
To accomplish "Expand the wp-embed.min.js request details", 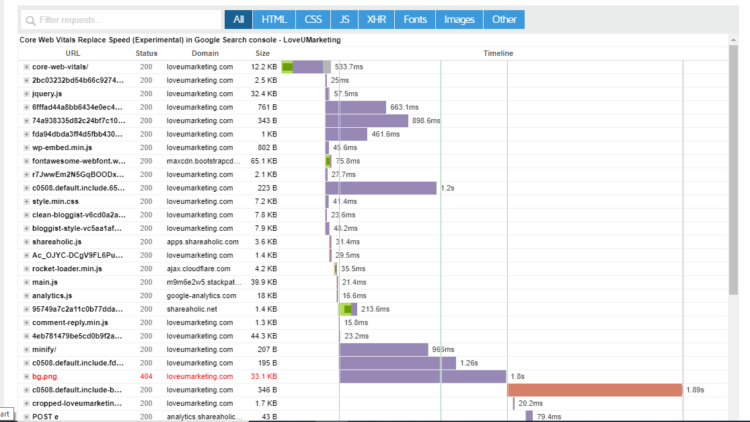I will 26,148.
